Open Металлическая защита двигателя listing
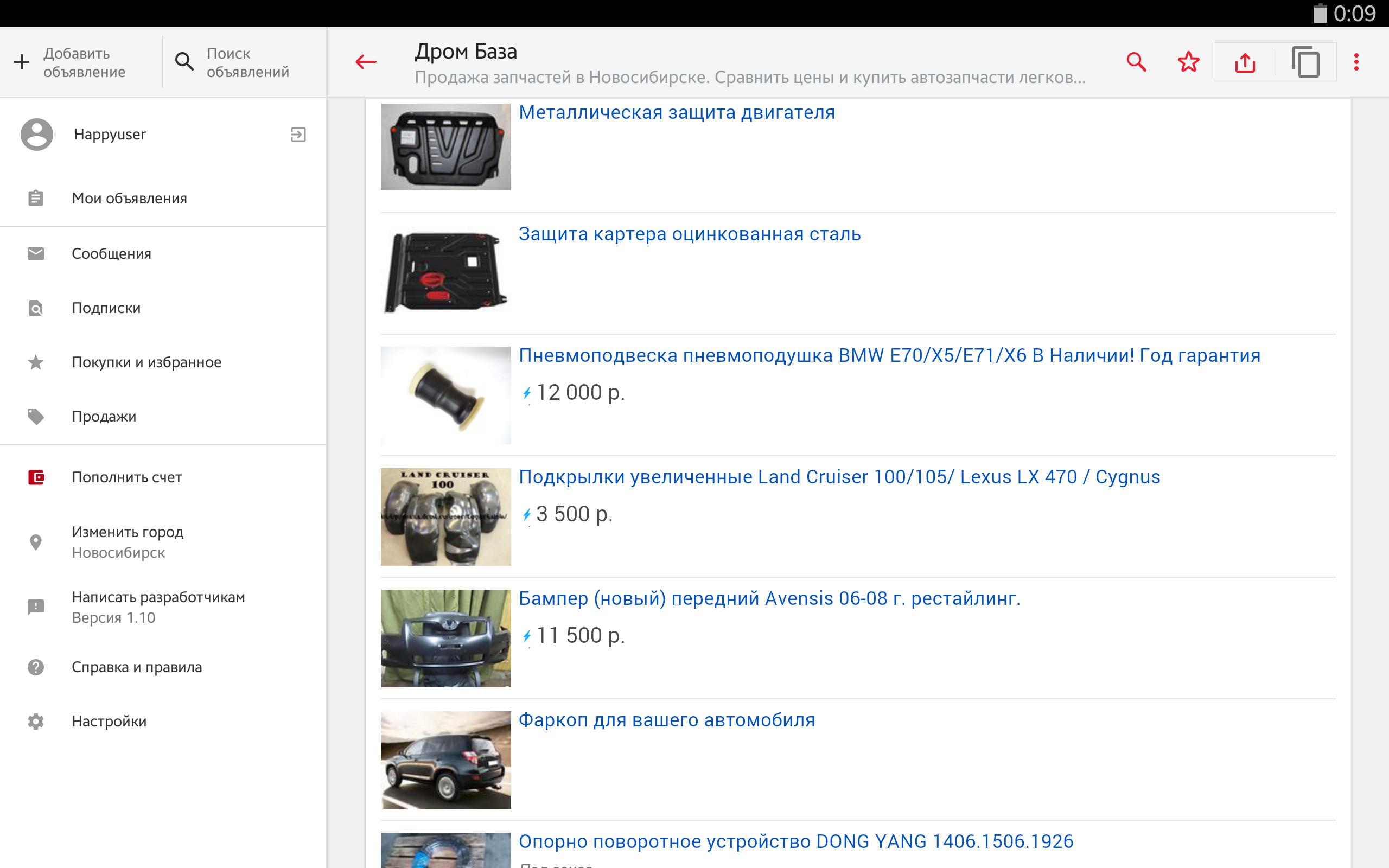Image resolution: width=1389 pixels, height=868 pixels. (677, 112)
